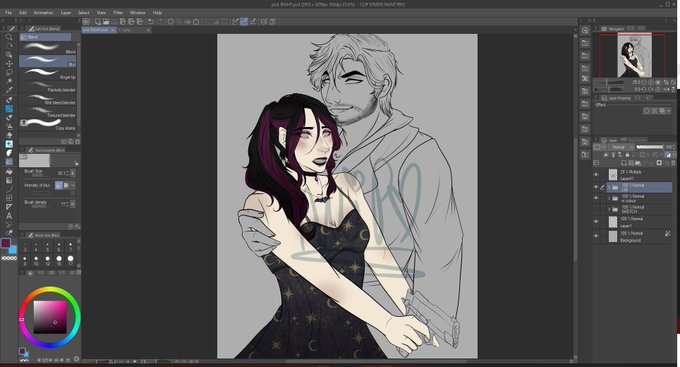Choose the Wet bleed blender sub tool

tap(48, 99)
